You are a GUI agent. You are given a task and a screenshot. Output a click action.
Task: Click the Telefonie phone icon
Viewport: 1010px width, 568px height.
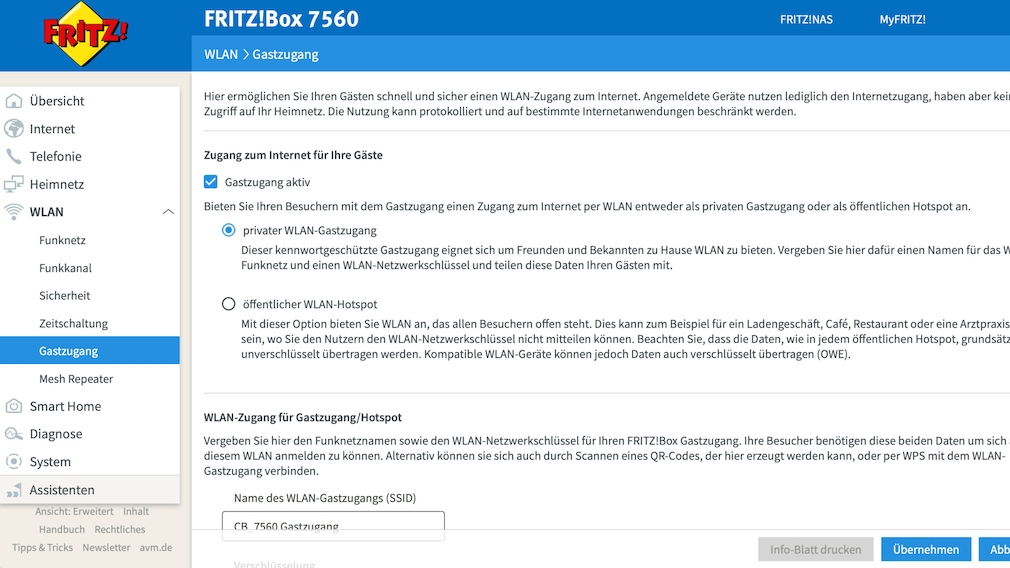click(x=14, y=157)
